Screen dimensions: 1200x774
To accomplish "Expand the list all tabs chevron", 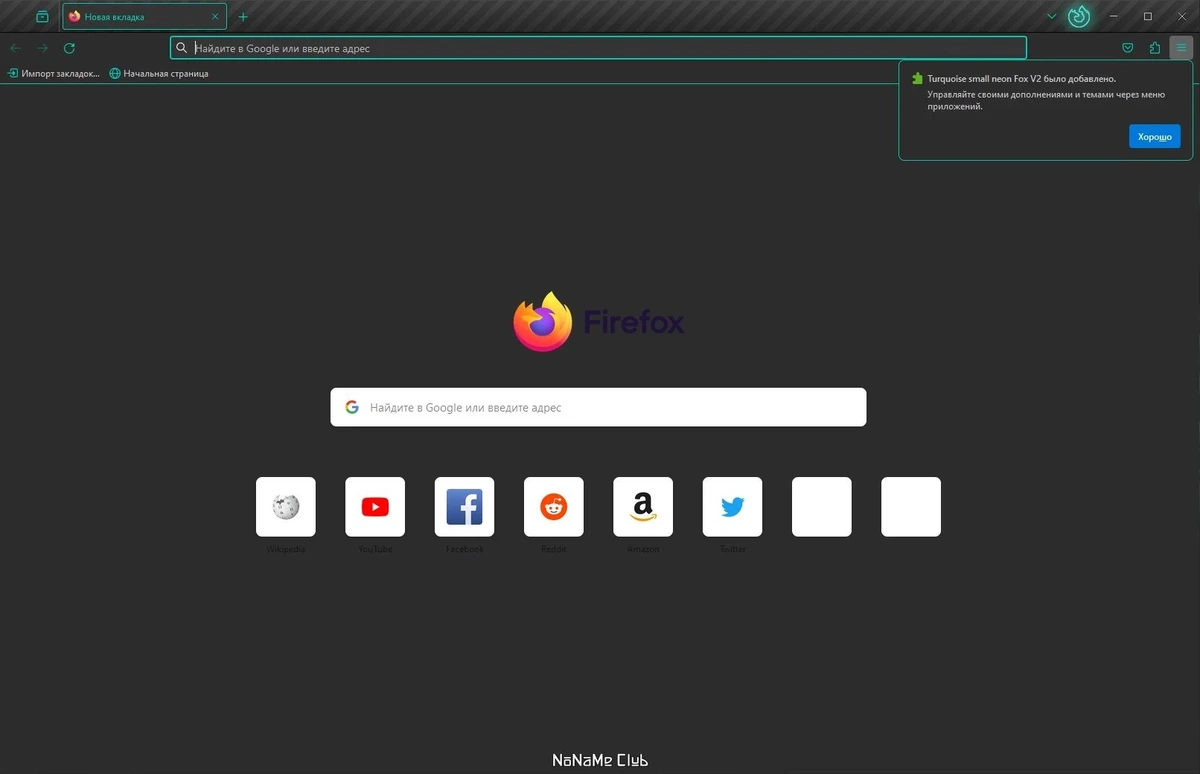I will click(1051, 16).
